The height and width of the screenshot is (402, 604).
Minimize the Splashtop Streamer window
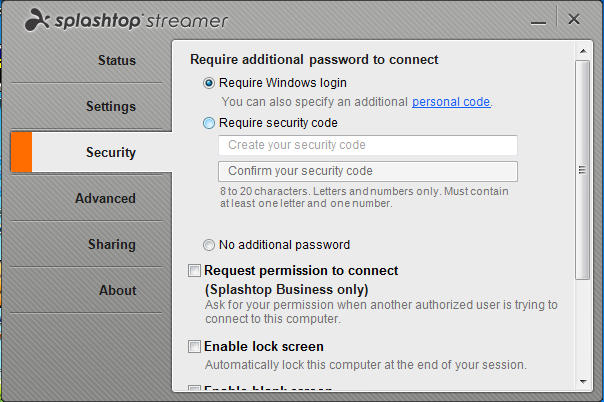click(x=538, y=20)
